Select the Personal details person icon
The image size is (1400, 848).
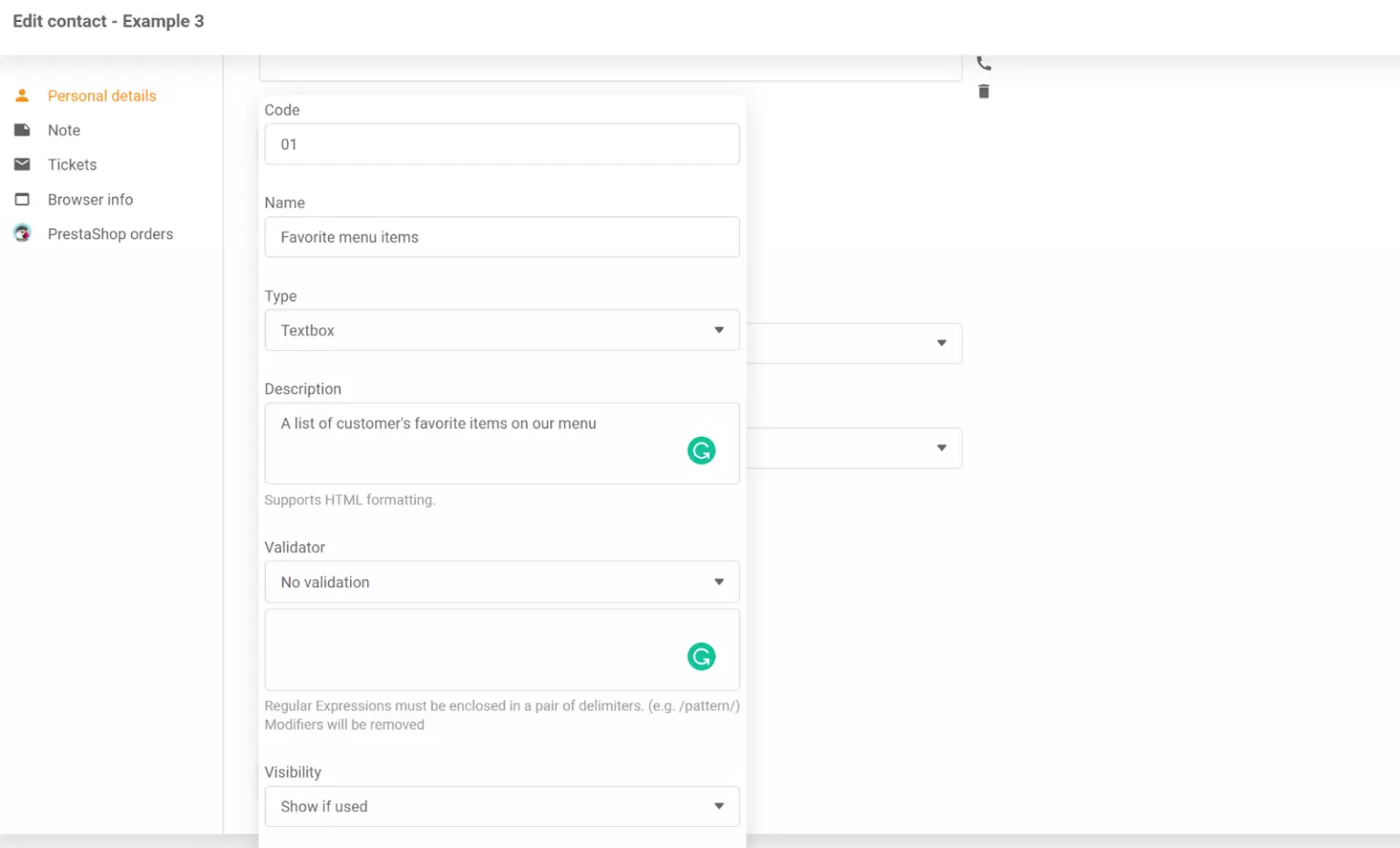point(21,95)
